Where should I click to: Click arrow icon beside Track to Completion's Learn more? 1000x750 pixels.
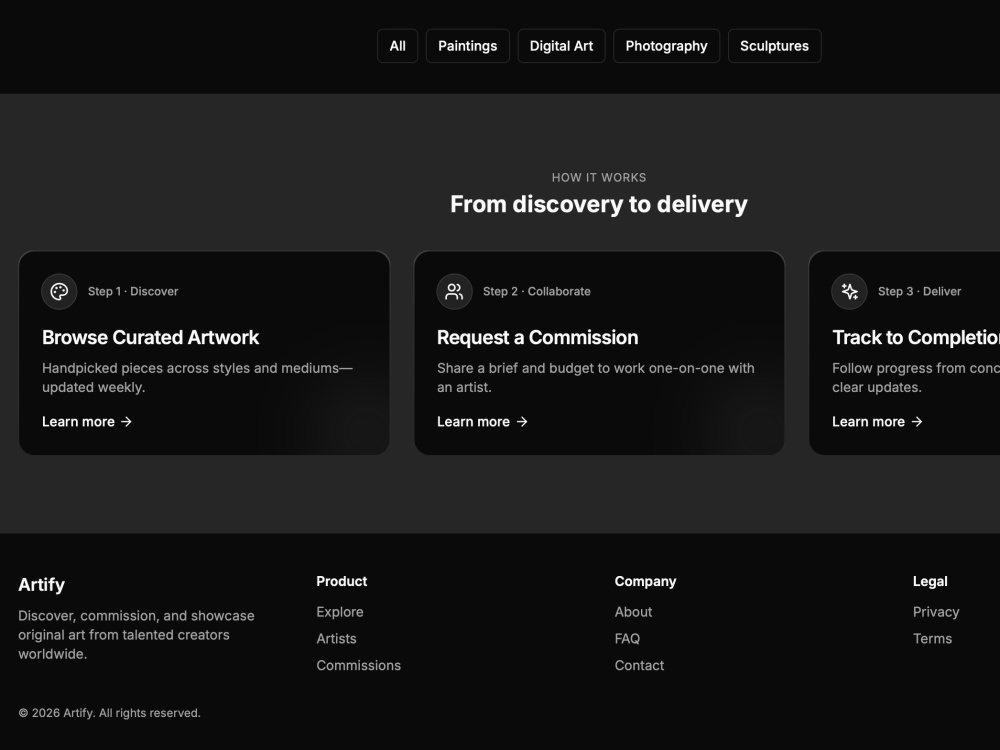tap(916, 422)
